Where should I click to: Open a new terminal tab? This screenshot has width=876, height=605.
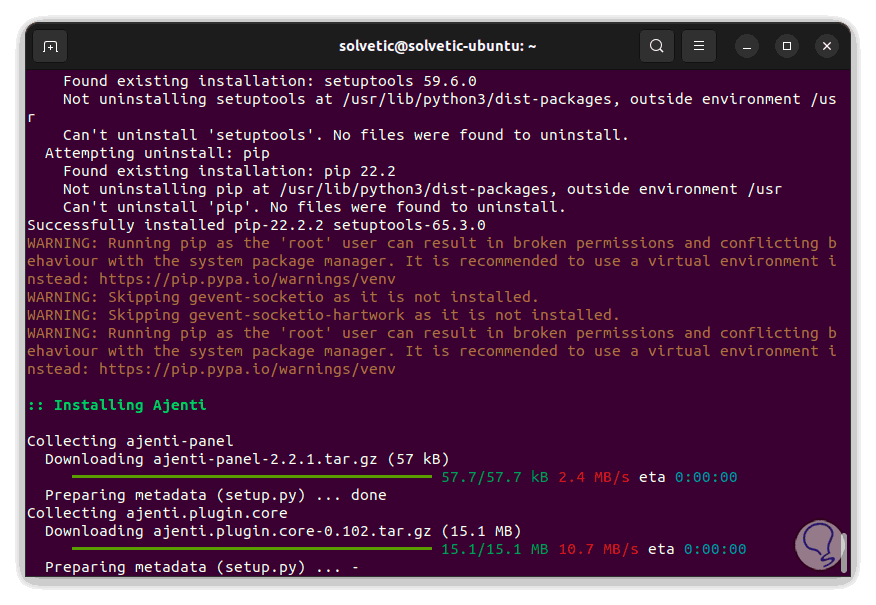(x=51, y=46)
